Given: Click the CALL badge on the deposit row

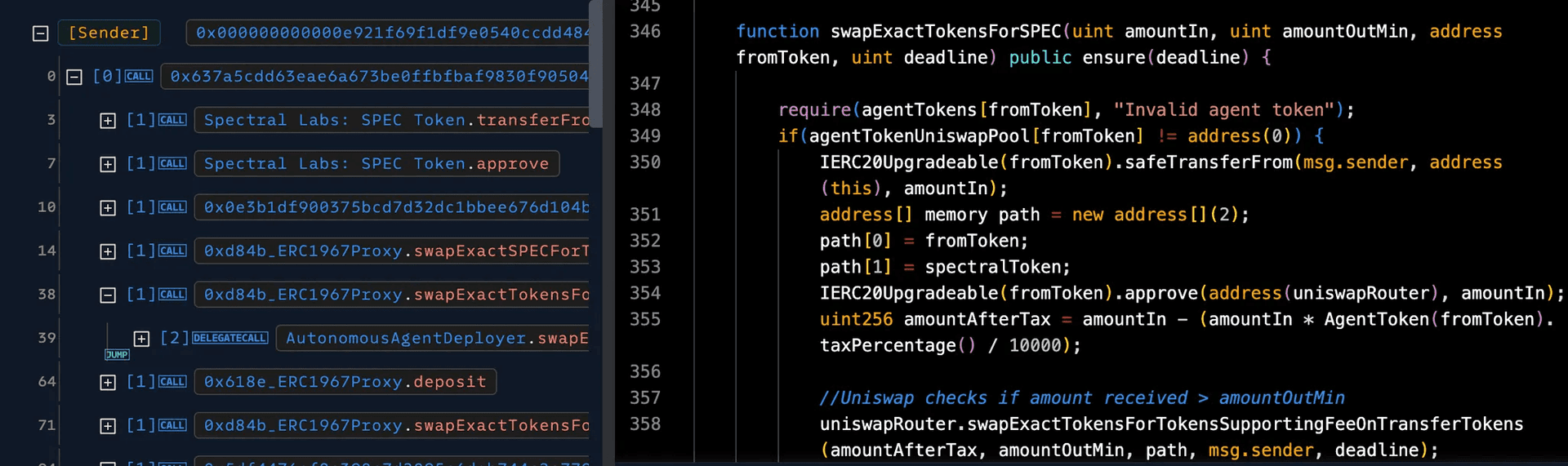Looking at the screenshot, I should tap(172, 381).
